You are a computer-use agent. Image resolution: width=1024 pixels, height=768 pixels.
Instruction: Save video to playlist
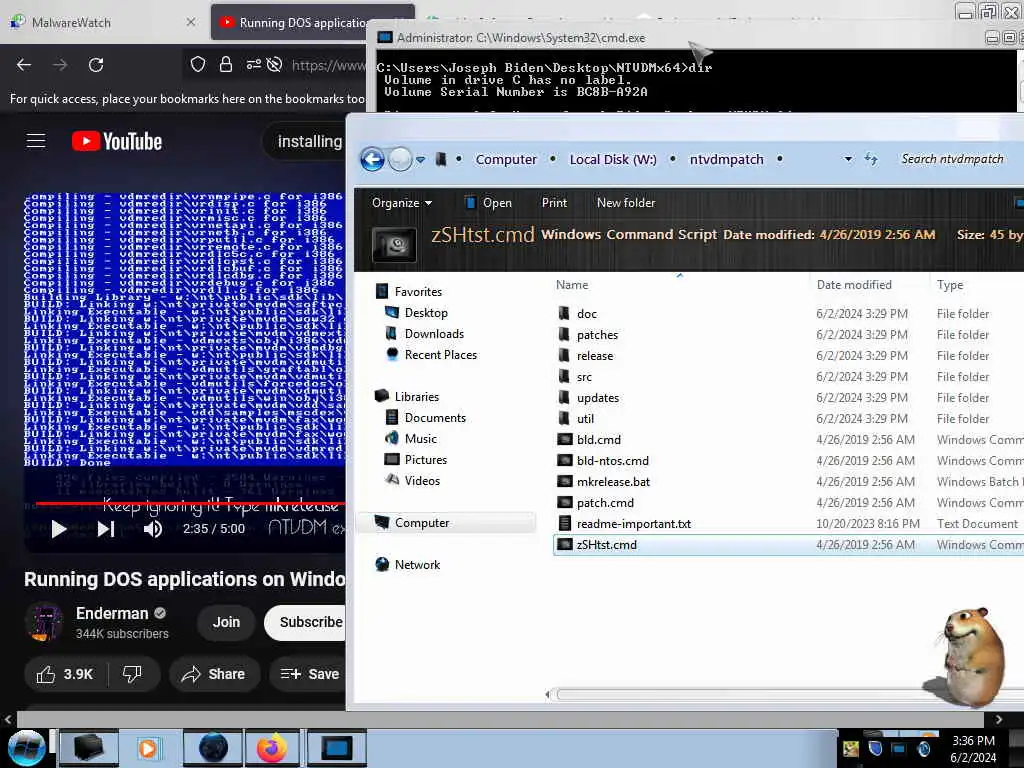pos(310,674)
